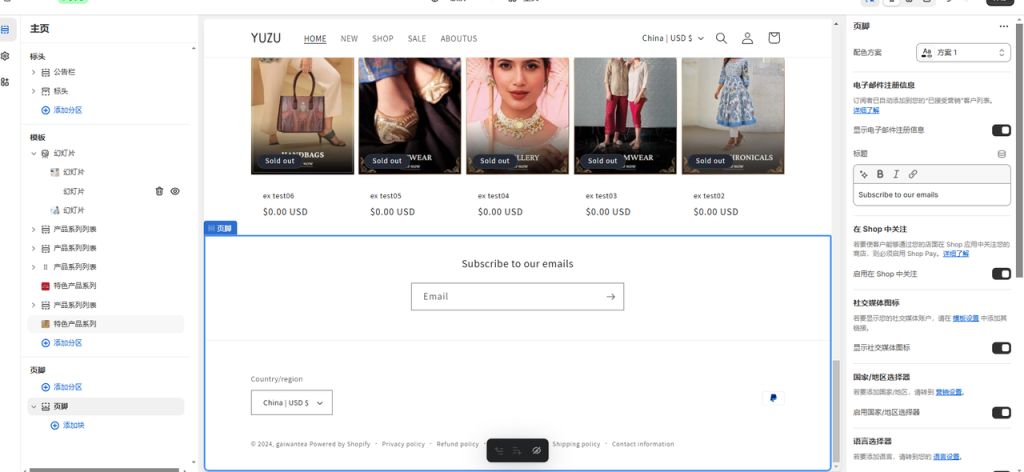Expand fourth 产品系列列表 section
1024x472 pixels.
click(33, 306)
